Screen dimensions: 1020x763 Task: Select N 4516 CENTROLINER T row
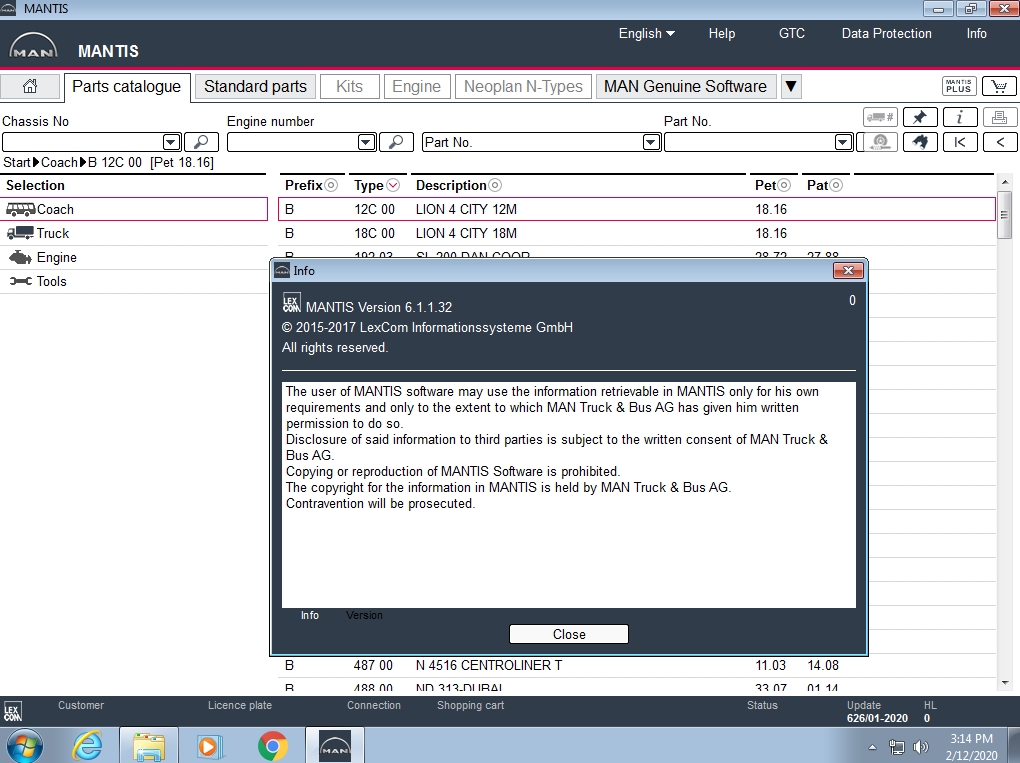(x=637, y=665)
